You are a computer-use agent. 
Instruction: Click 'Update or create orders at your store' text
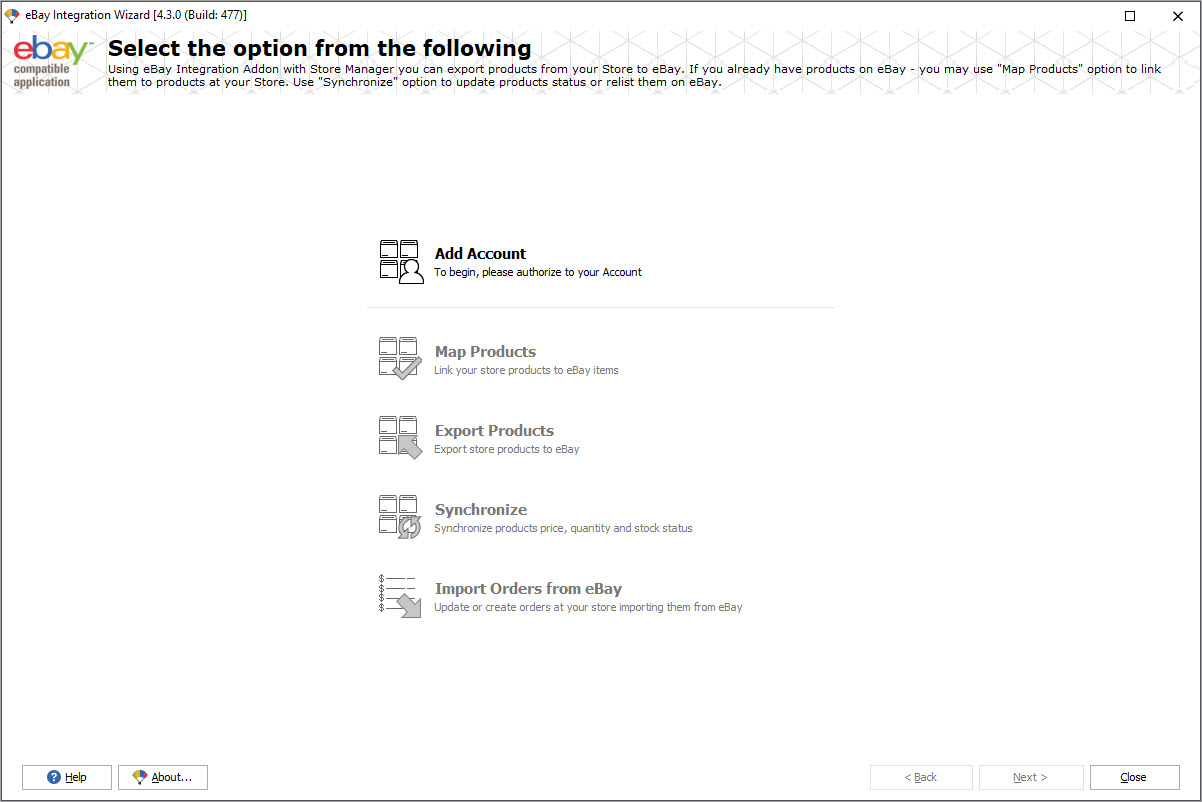click(588, 607)
